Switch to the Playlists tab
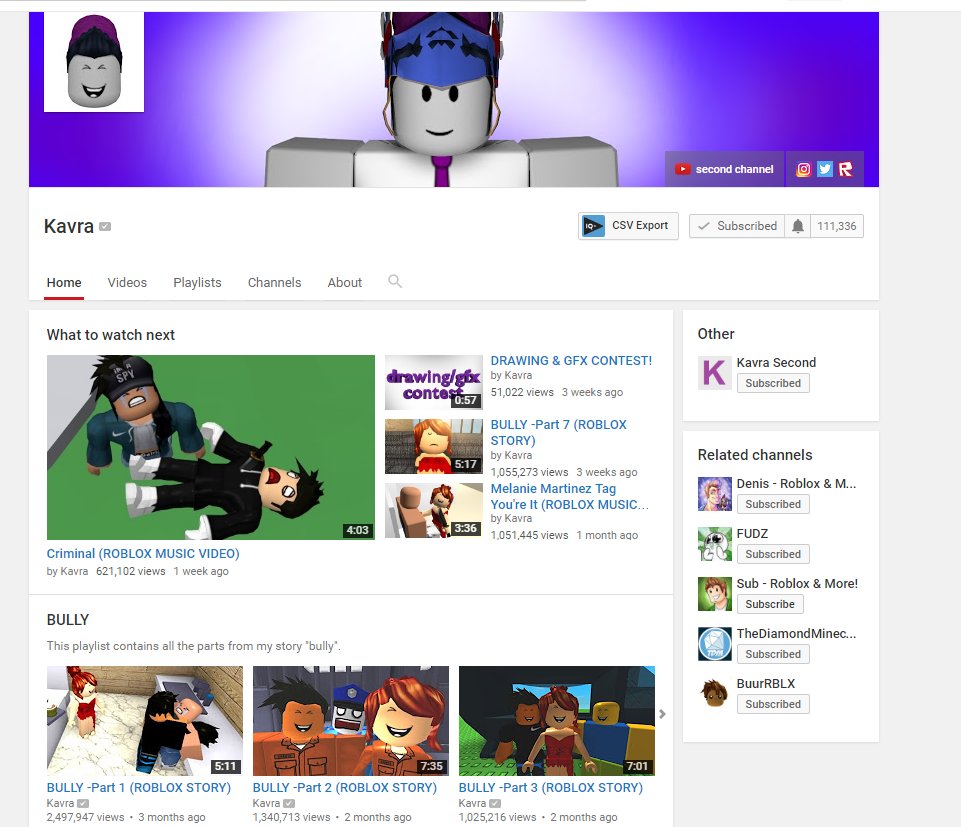 [x=197, y=283]
